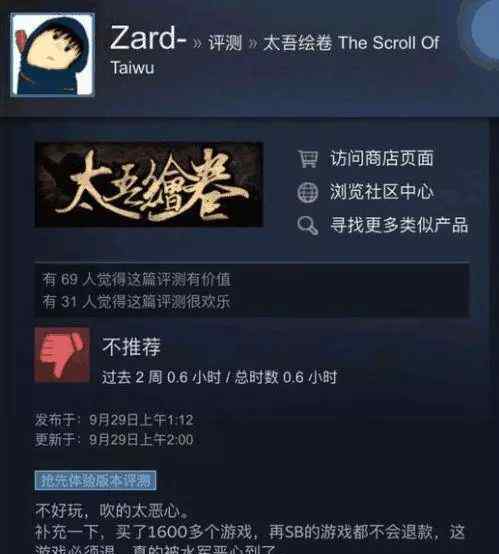The image size is (499, 554).
Task: Click the 31 人觉得这篇评测很欢乐 line
Action: [136, 302]
